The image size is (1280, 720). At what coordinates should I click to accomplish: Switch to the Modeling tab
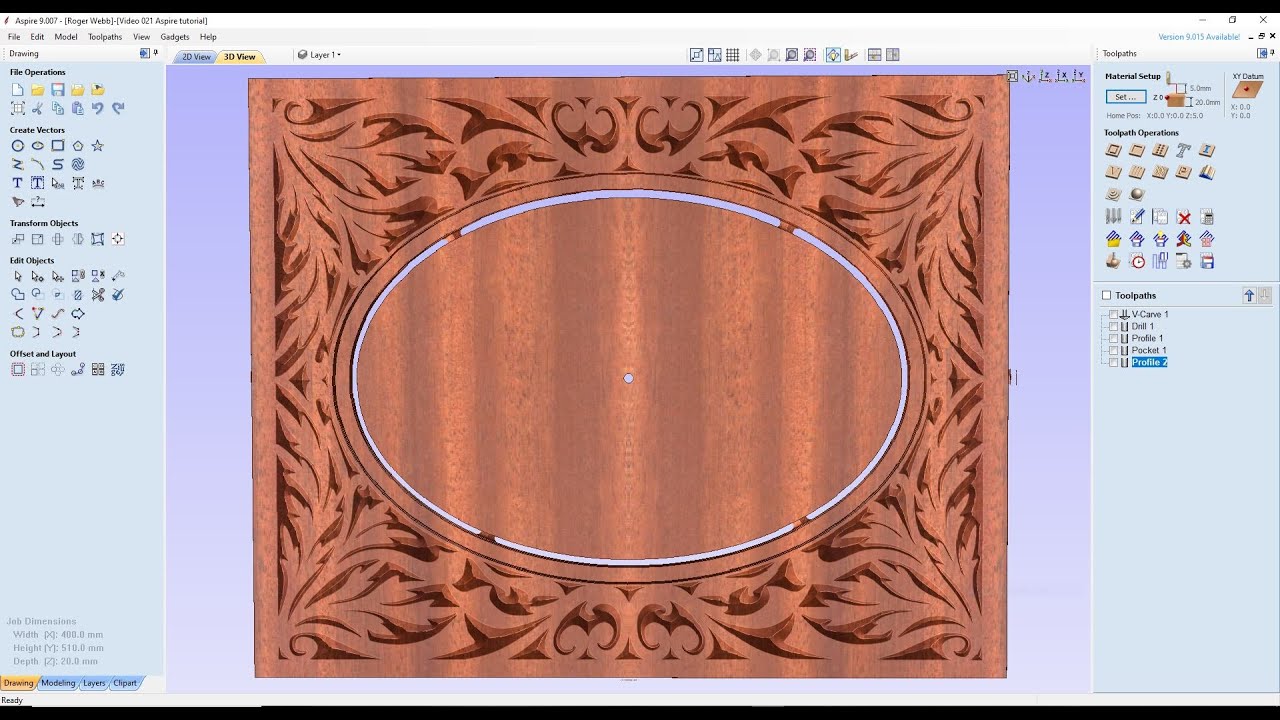58,683
